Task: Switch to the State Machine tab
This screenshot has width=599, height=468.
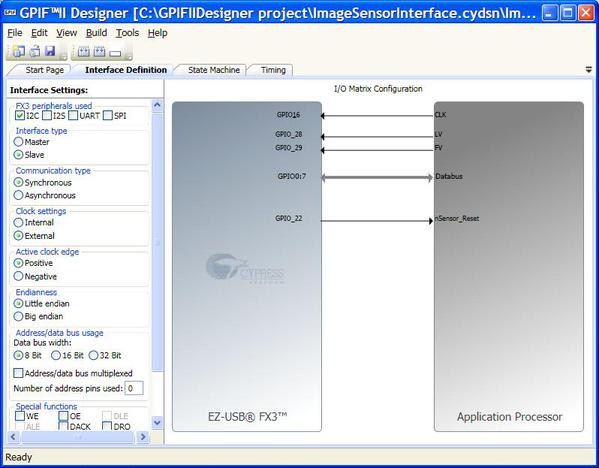Action: pyautogui.click(x=214, y=70)
